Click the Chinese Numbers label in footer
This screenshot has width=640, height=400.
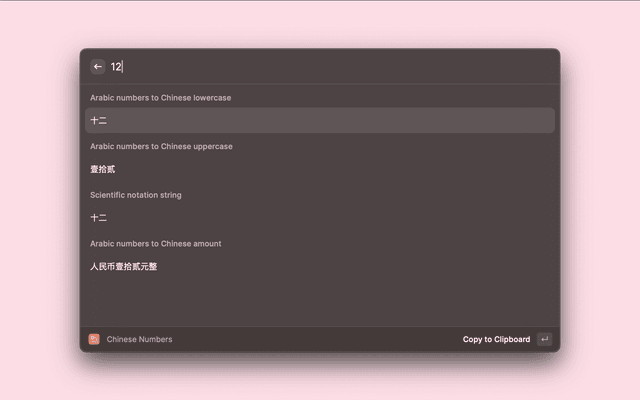[x=139, y=339]
